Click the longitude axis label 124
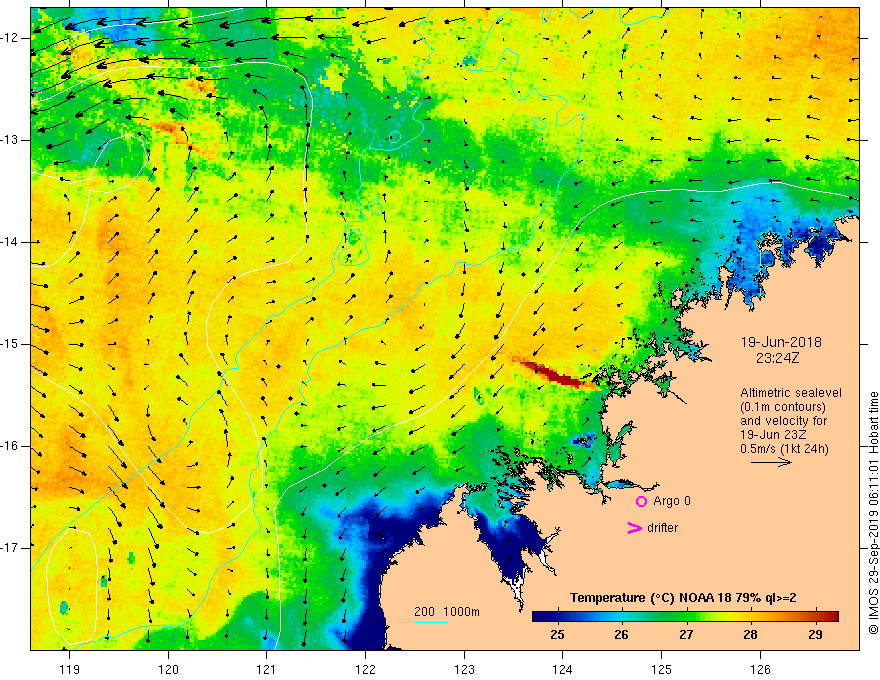 [562, 669]
